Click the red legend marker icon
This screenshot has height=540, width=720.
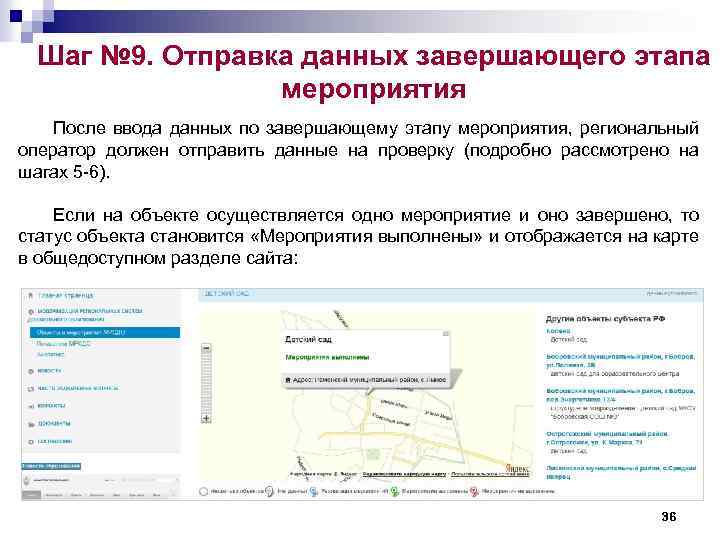[x=474, y=491]
